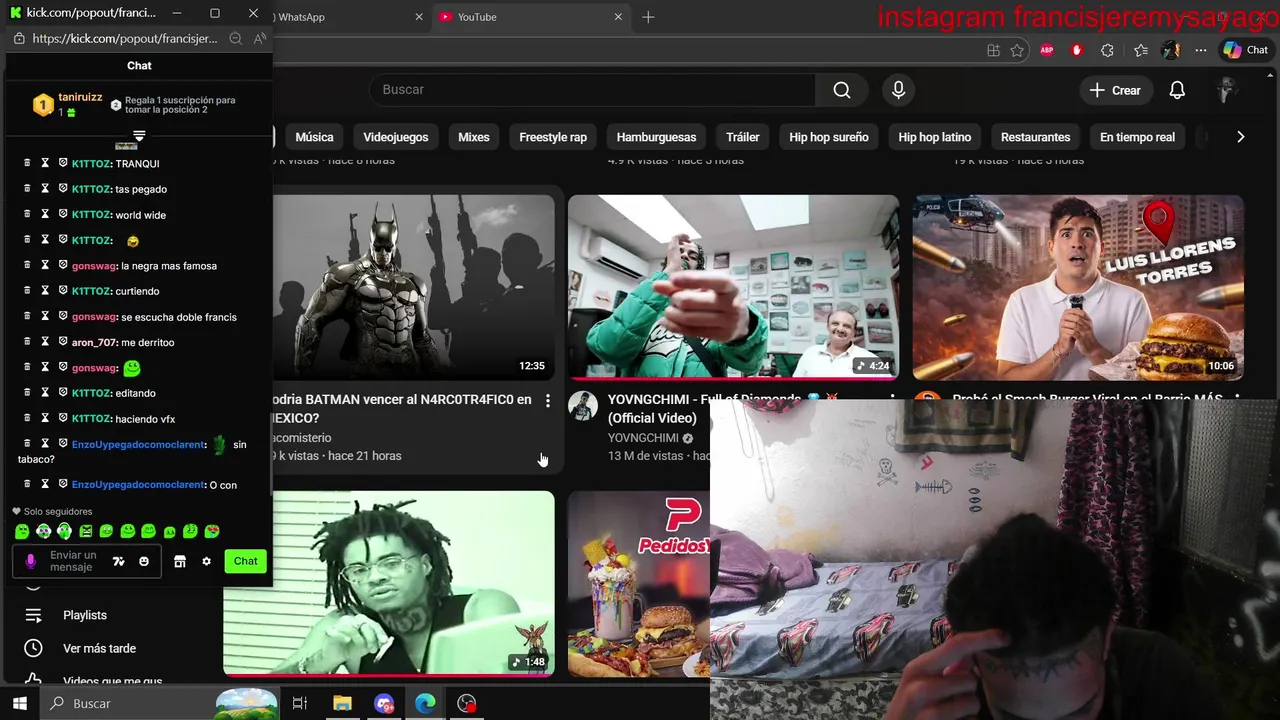Click username taniruizz in leaderboard
The image size is (1280, 720).
click(x=80, y=97)
